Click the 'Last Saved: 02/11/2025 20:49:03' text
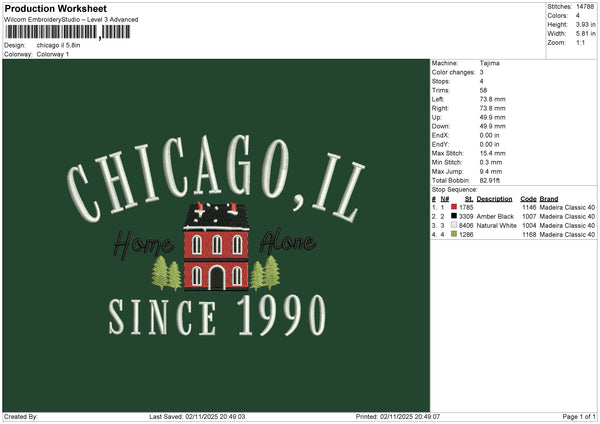This screenshot has height=424, width=600. (x=197, y=416)
